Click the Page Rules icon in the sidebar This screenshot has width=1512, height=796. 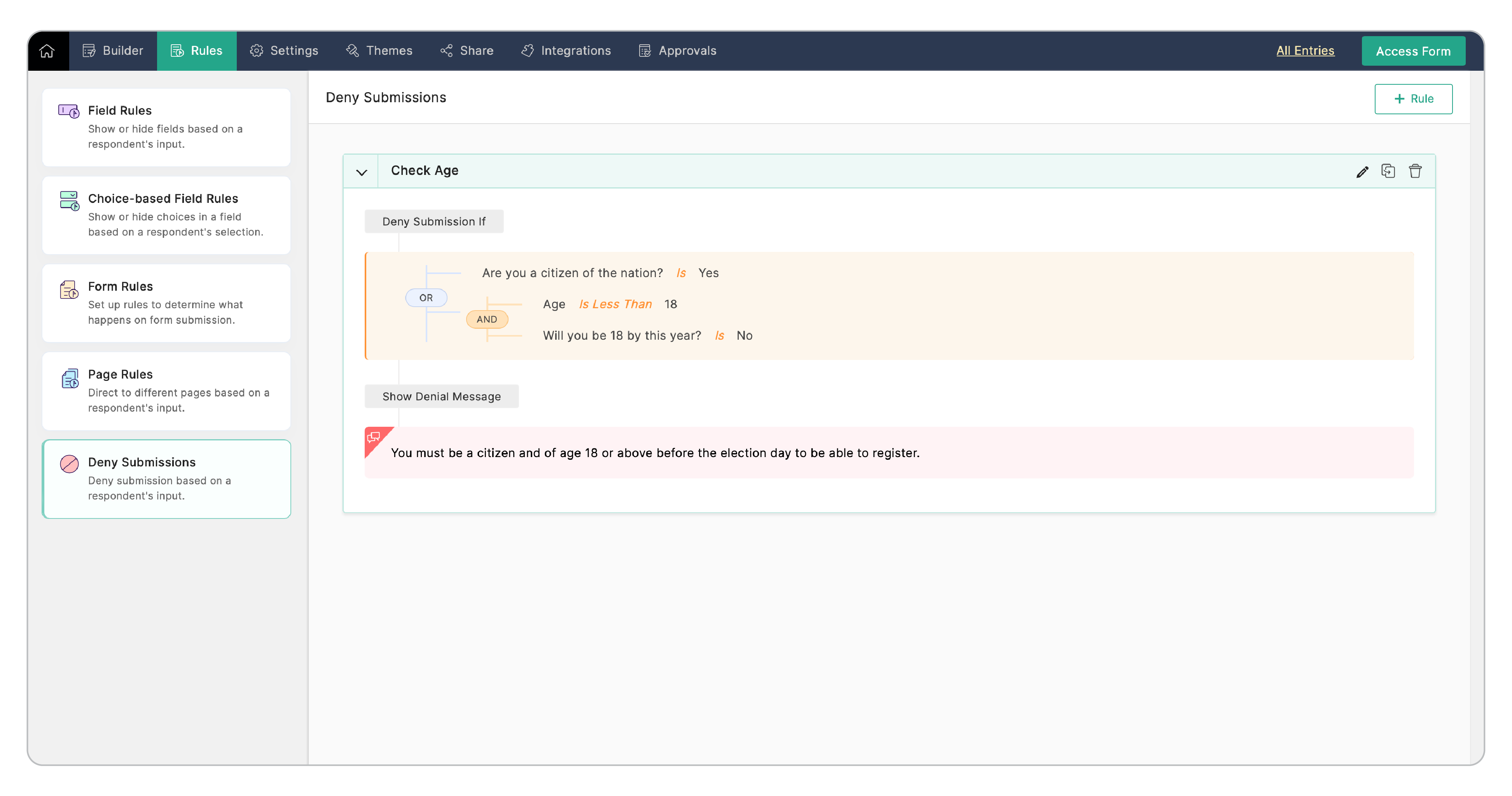coord(70,378)
